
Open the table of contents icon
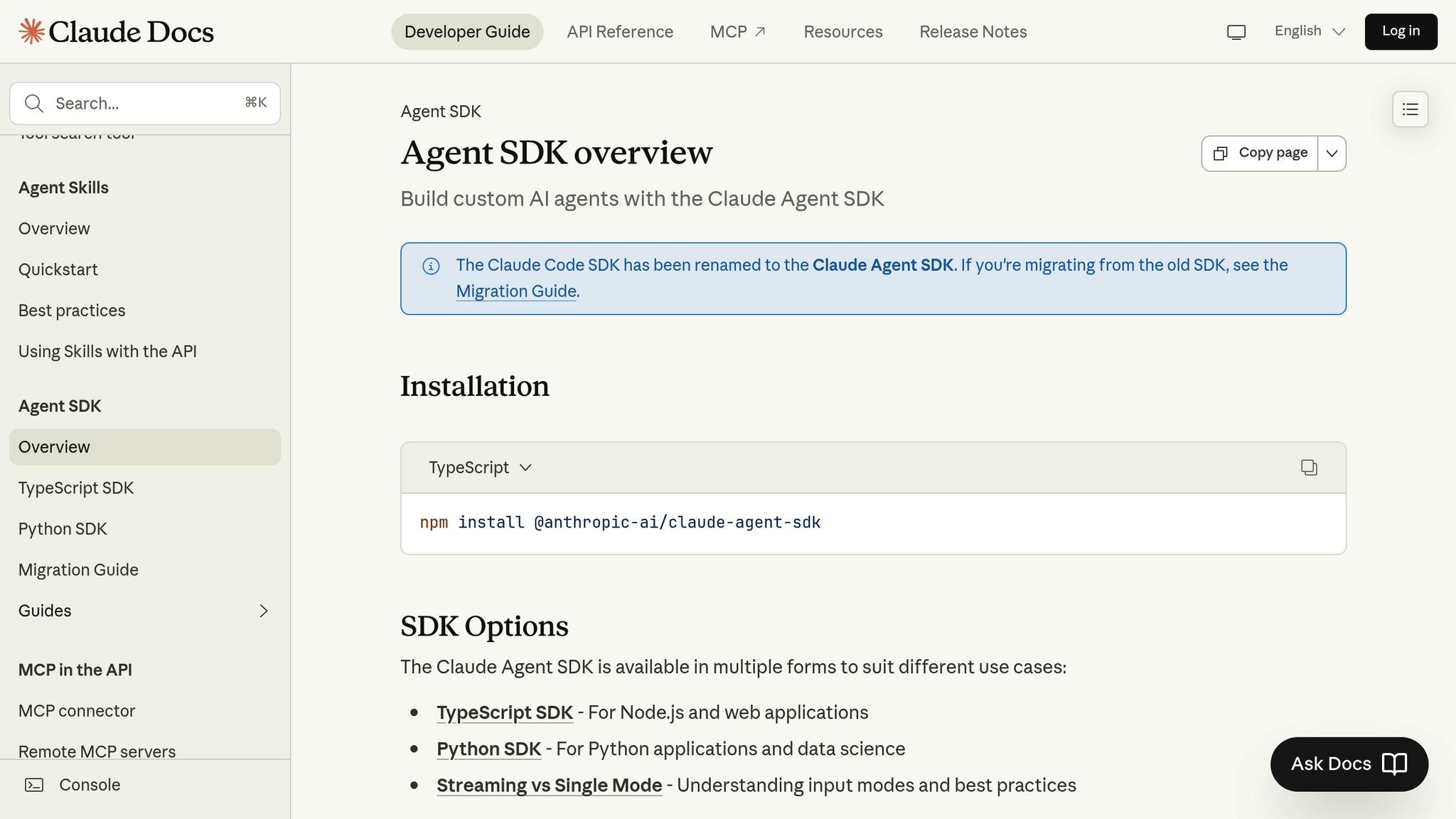pyautogui.click(x=1410, y=109)
